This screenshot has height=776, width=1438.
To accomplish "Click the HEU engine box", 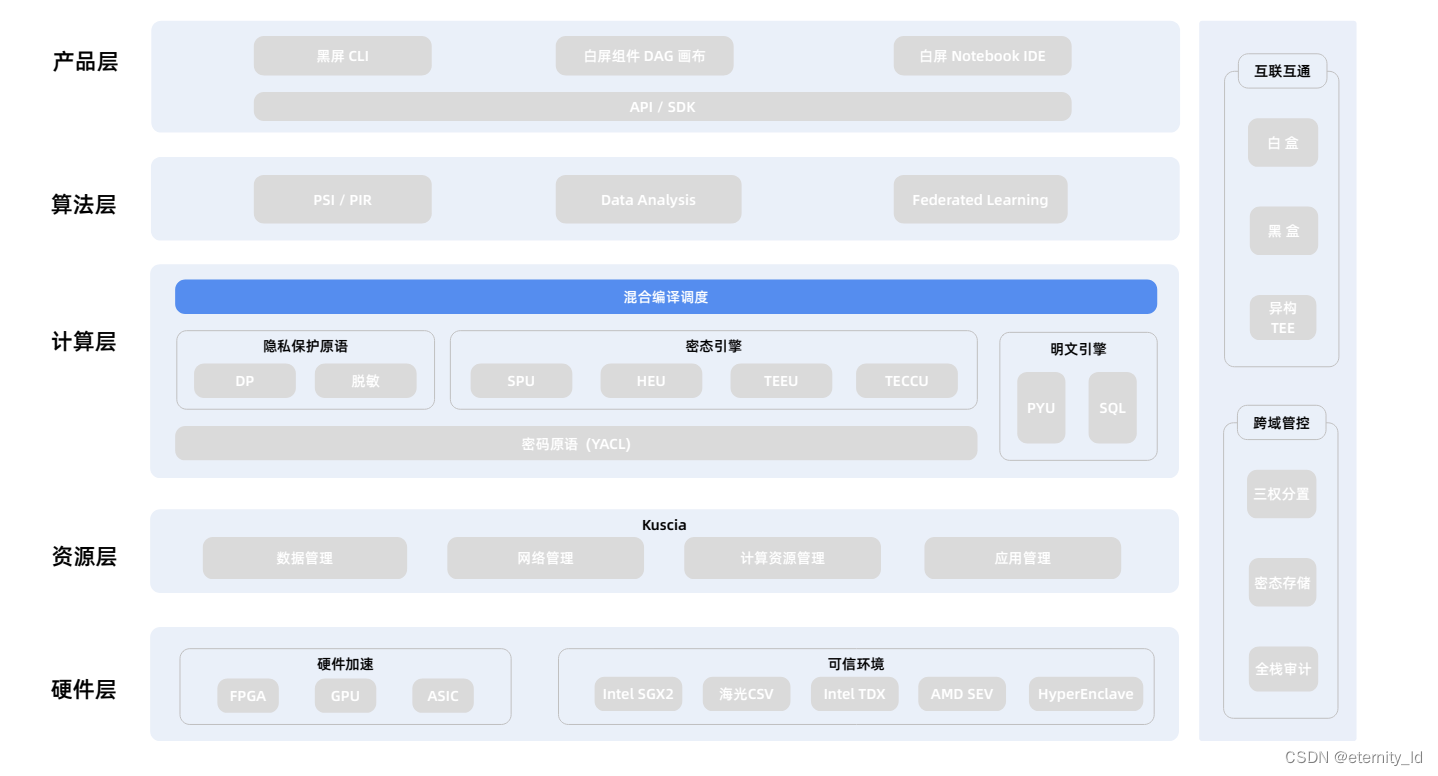I will pos(651,381).
